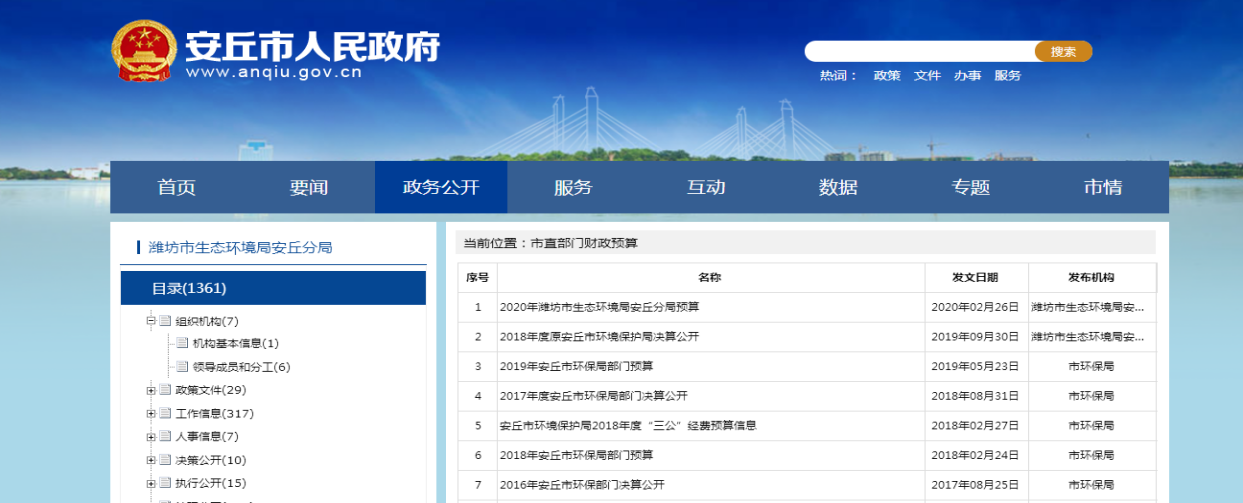Click the national emblem logo
Image resolution: width=1243 pixels, height=503 pixels.
pyautogui.click(x=143, y=51)
